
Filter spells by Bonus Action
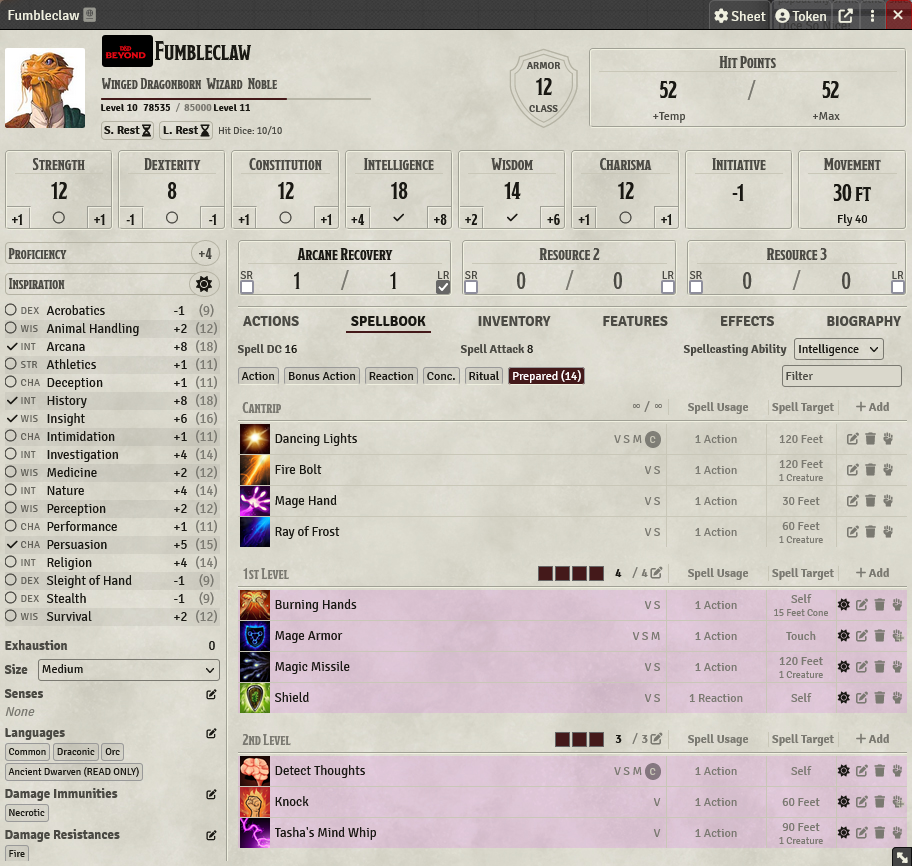pos(322,376)
